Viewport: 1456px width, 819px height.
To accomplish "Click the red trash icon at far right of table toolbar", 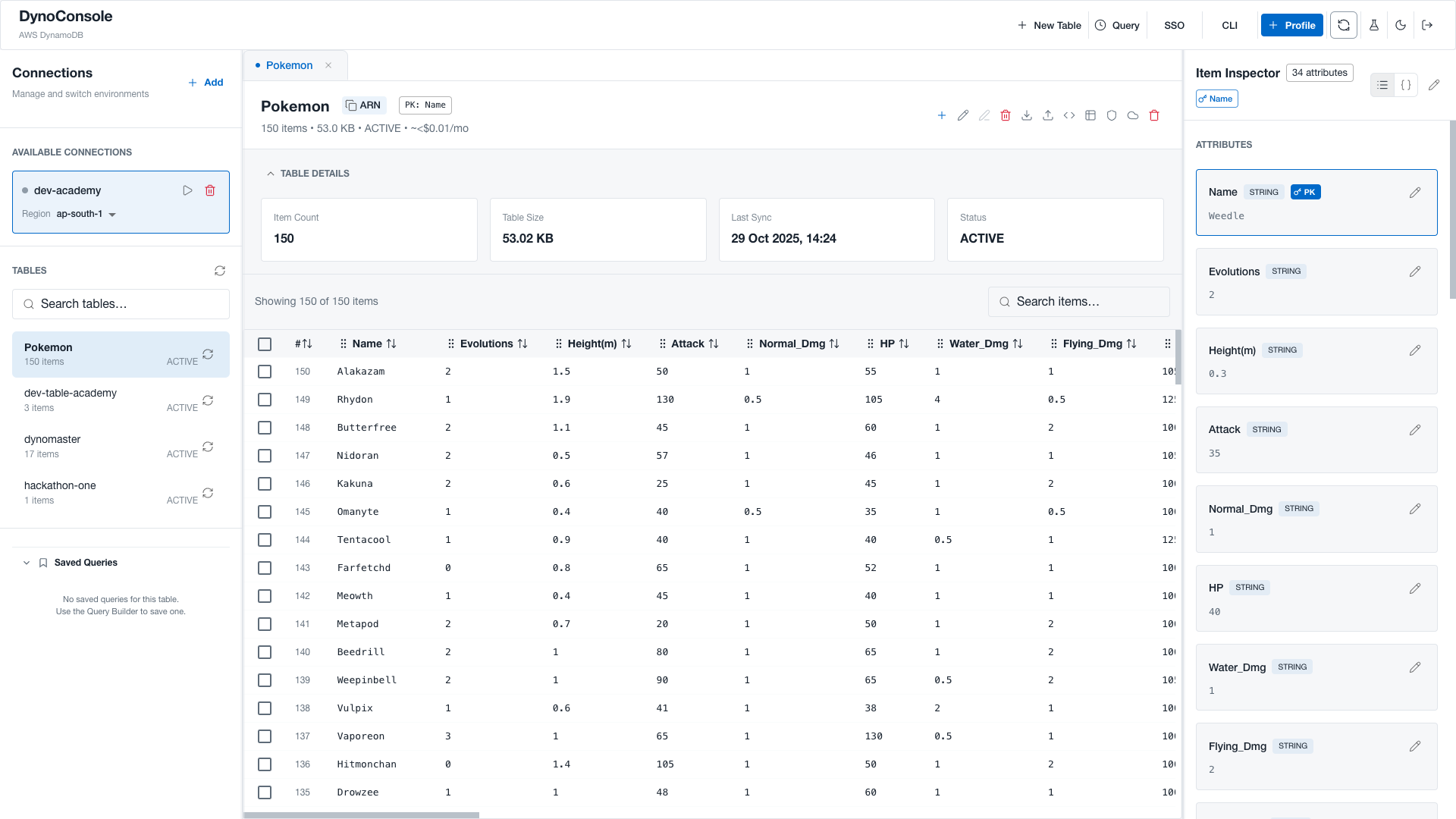I will (x=1154, y=115).
